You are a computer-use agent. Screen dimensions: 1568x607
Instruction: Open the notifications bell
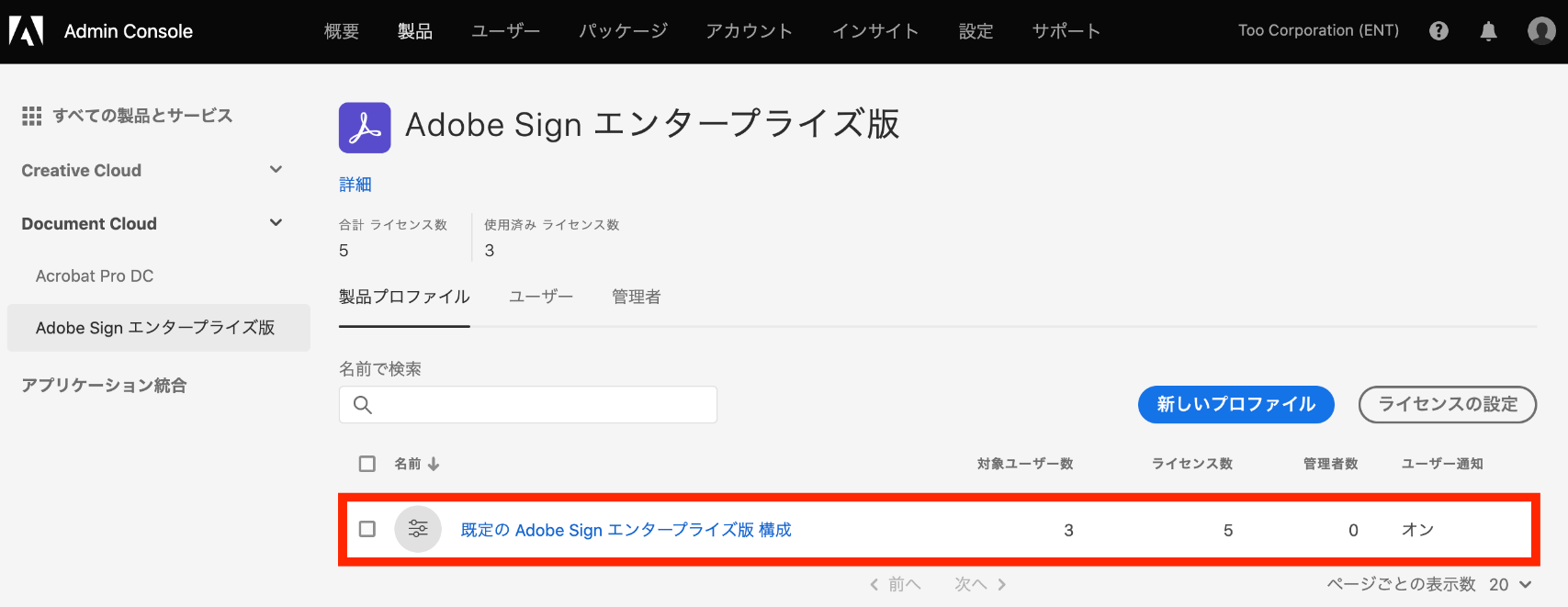click(1489, 31)
